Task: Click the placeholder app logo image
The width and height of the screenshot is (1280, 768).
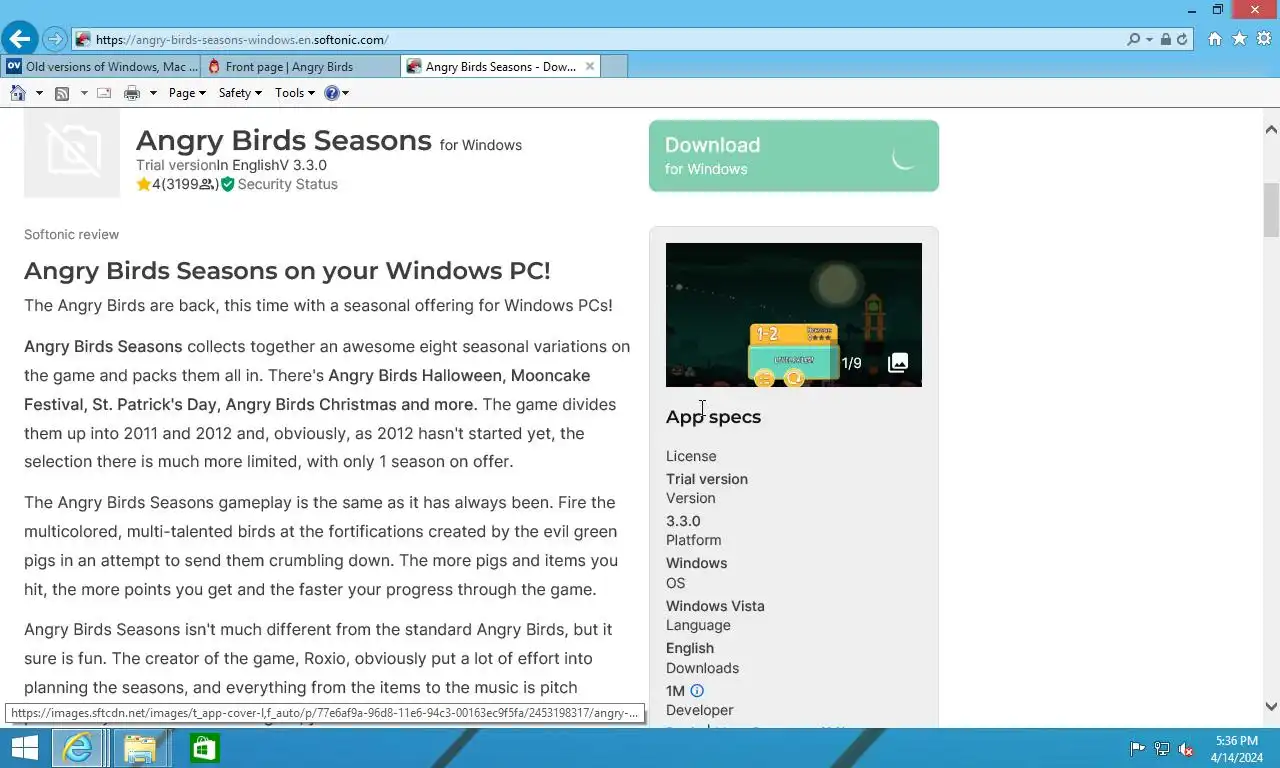Action: click(x=72, y=153)
